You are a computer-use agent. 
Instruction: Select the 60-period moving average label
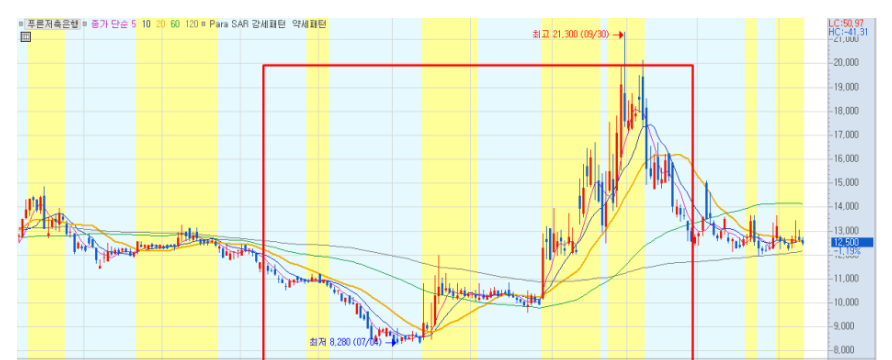[175, 24]
